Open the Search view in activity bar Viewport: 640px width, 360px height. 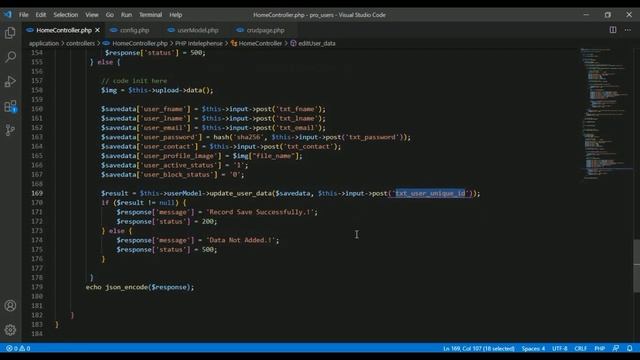tap(10, 57)
